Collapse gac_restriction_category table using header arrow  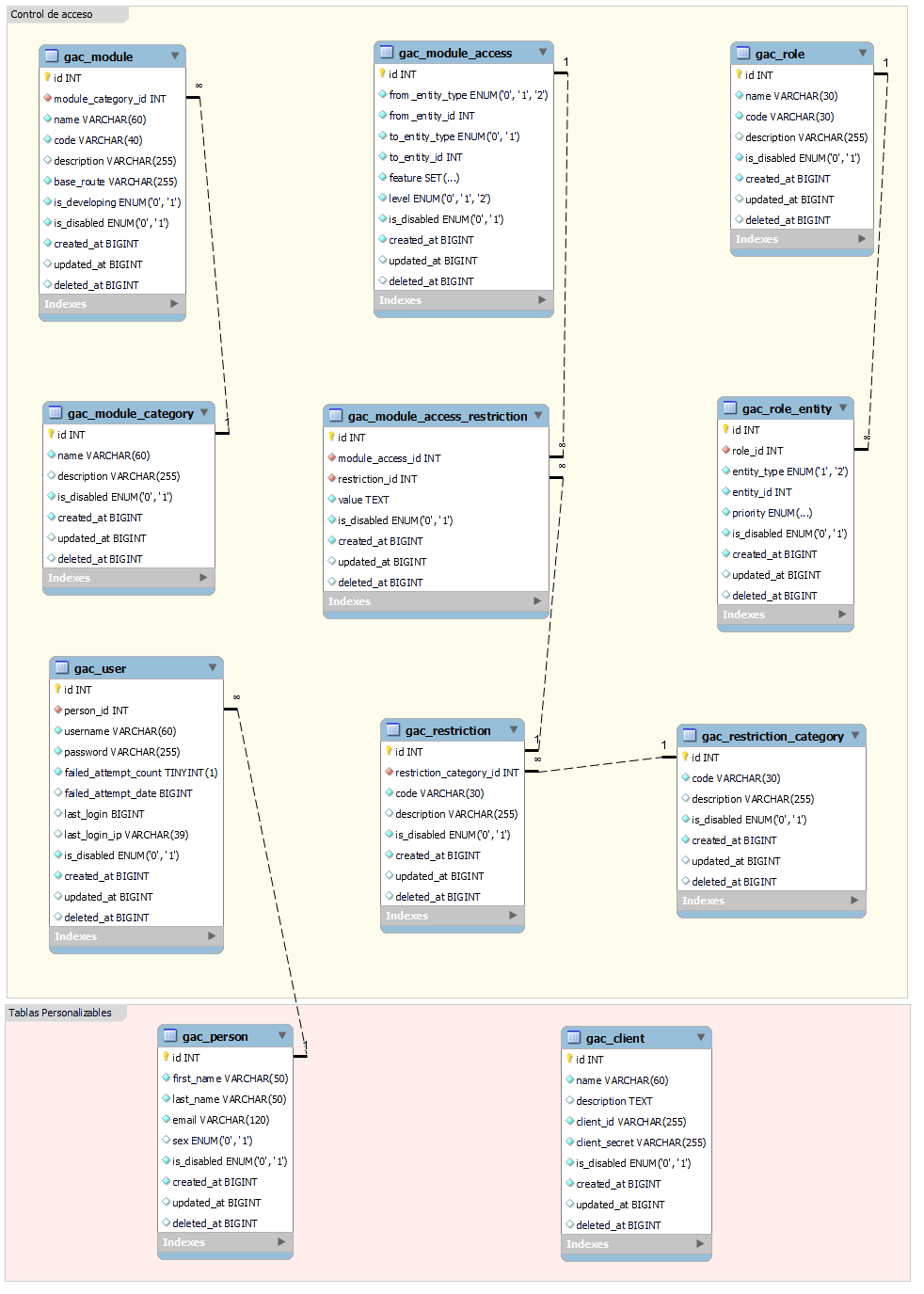pos(855,736)
